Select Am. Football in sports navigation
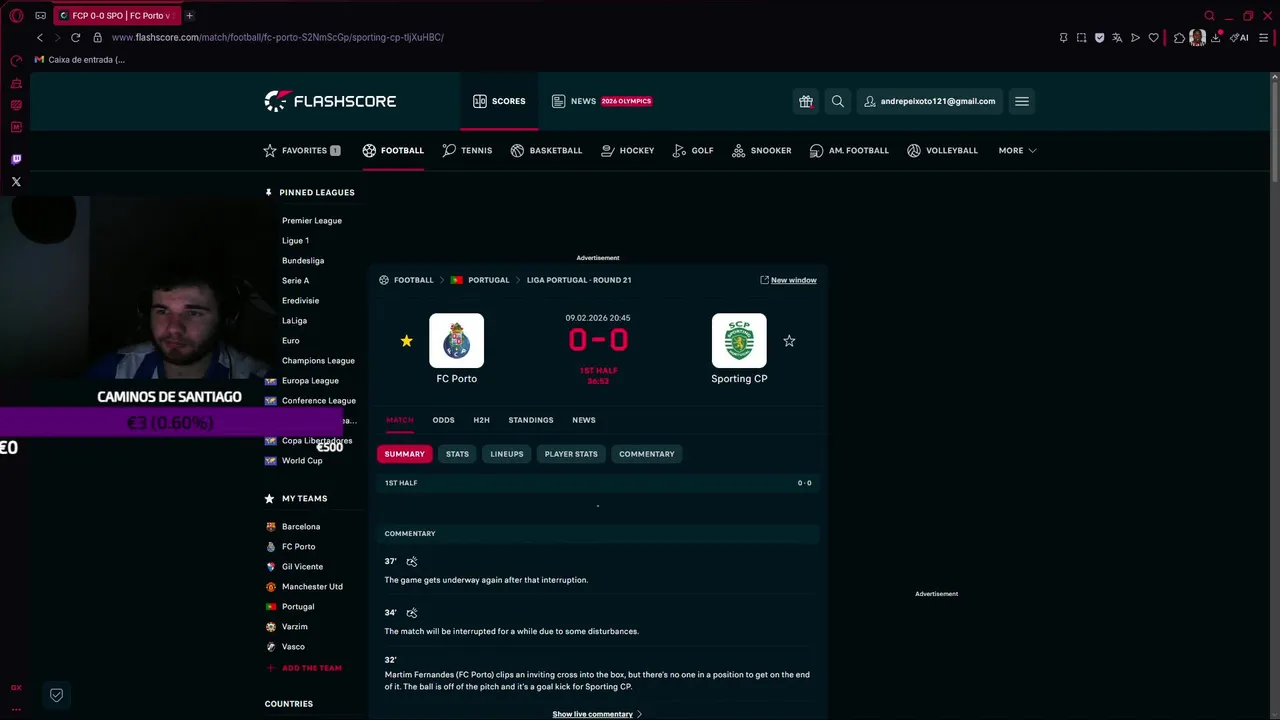The height and width of the screenshot is (720, 1280). click(849, 150)
